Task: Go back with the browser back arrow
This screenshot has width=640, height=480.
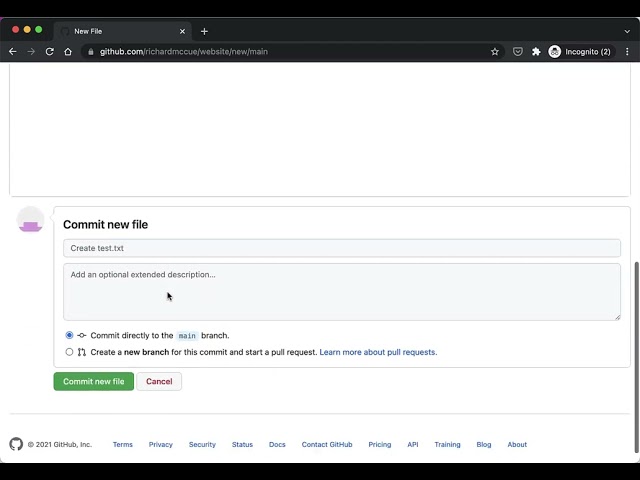Action: [x=13, y=52]
